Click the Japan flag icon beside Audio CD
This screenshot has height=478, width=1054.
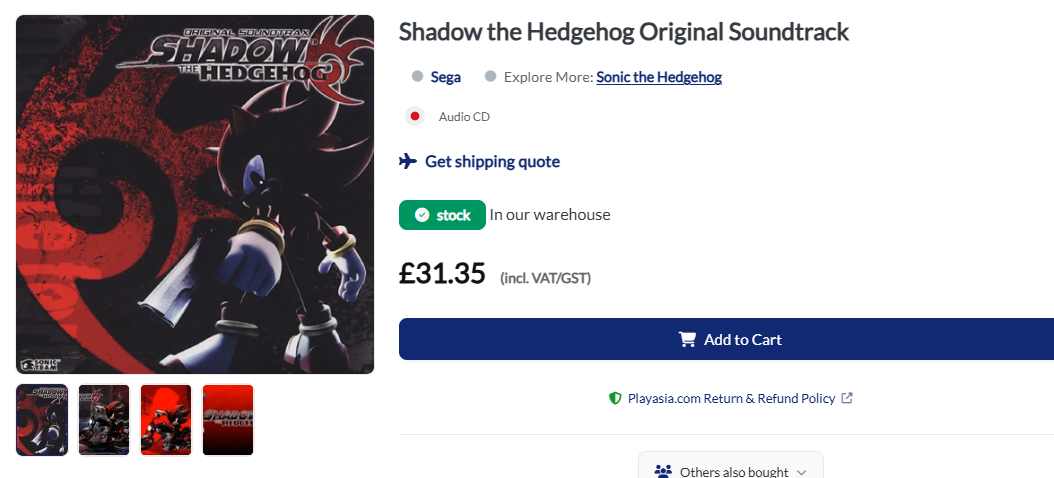(415, 116)
